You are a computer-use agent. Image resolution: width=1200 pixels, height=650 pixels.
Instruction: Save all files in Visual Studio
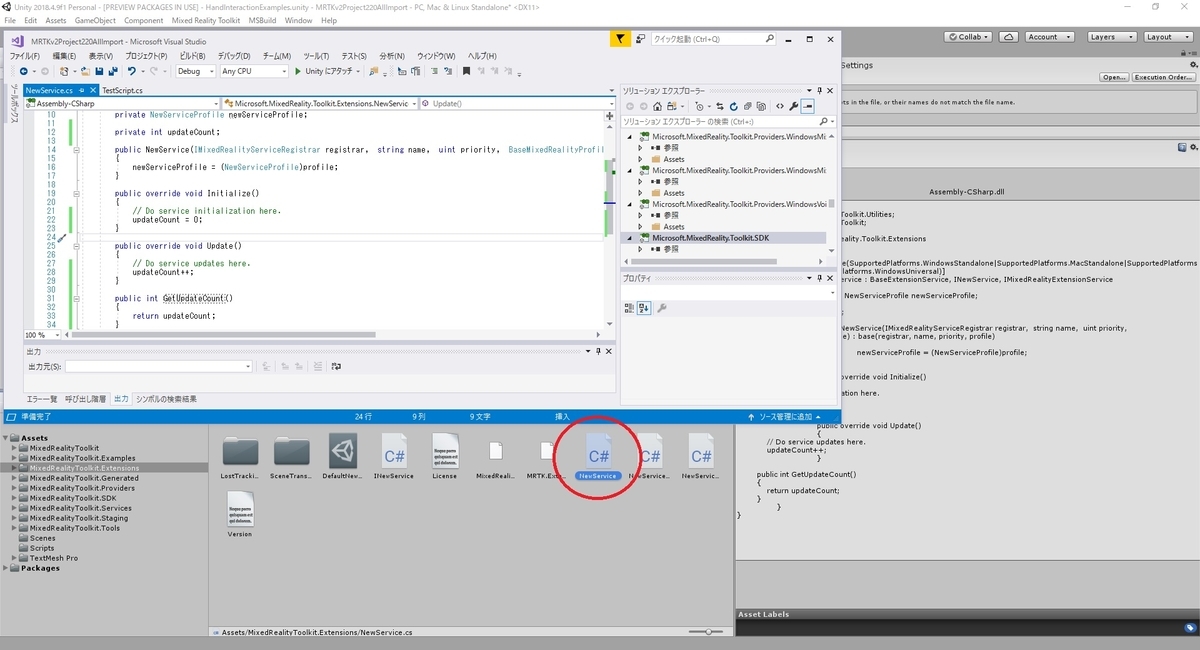[x=113, y=71]
